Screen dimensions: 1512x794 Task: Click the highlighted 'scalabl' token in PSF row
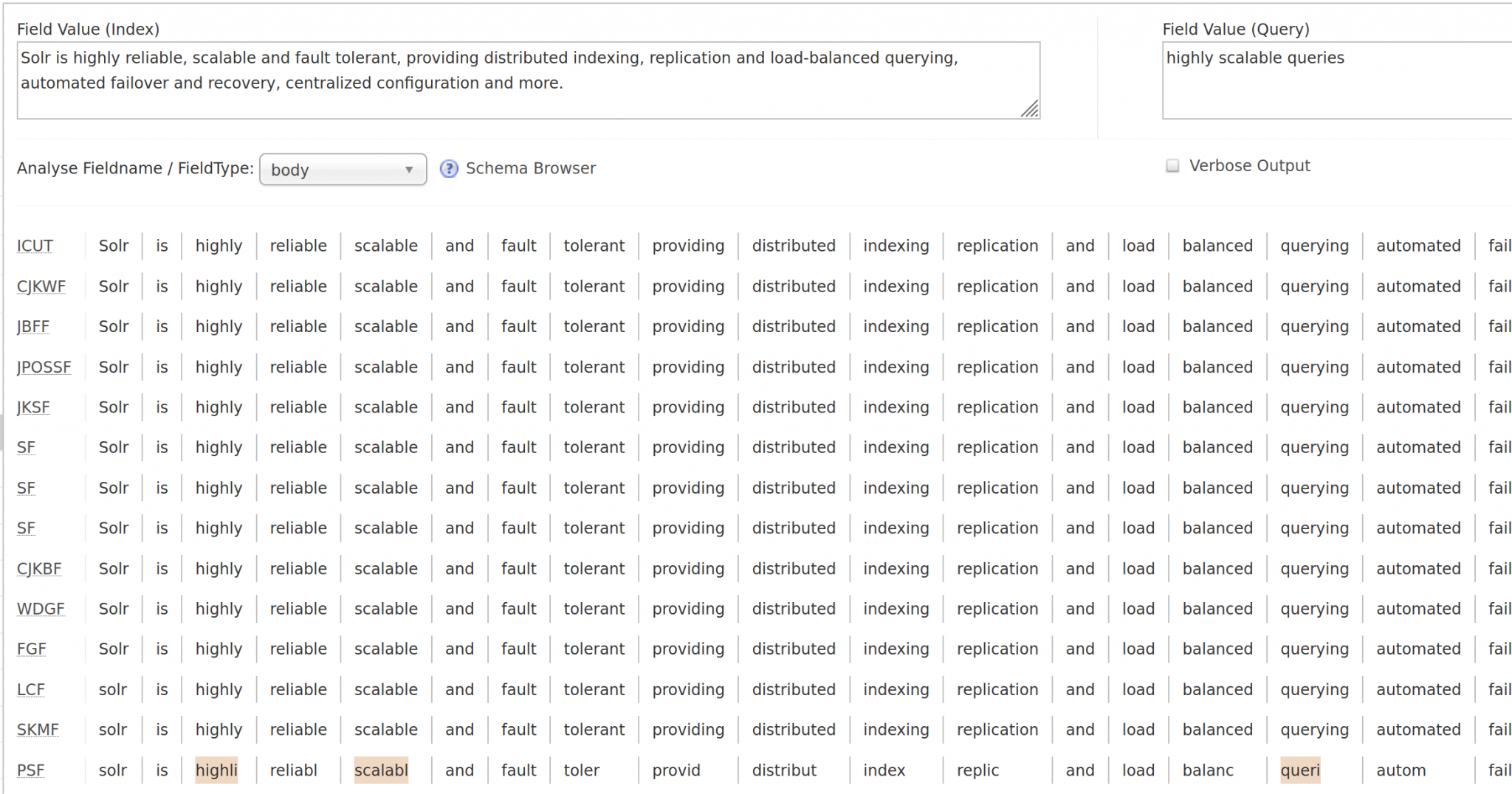381,770
